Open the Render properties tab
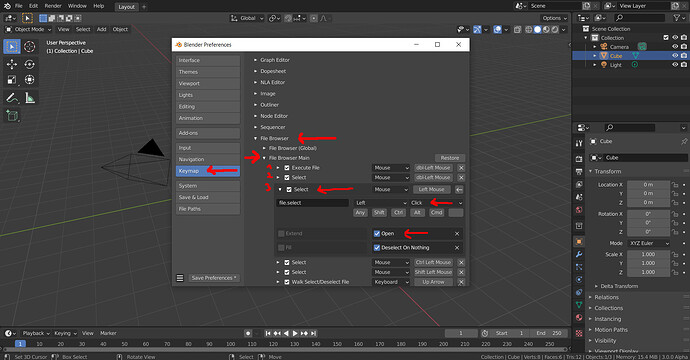The height and width of the screenshot is (360, 690). click(x=579, y=159)
